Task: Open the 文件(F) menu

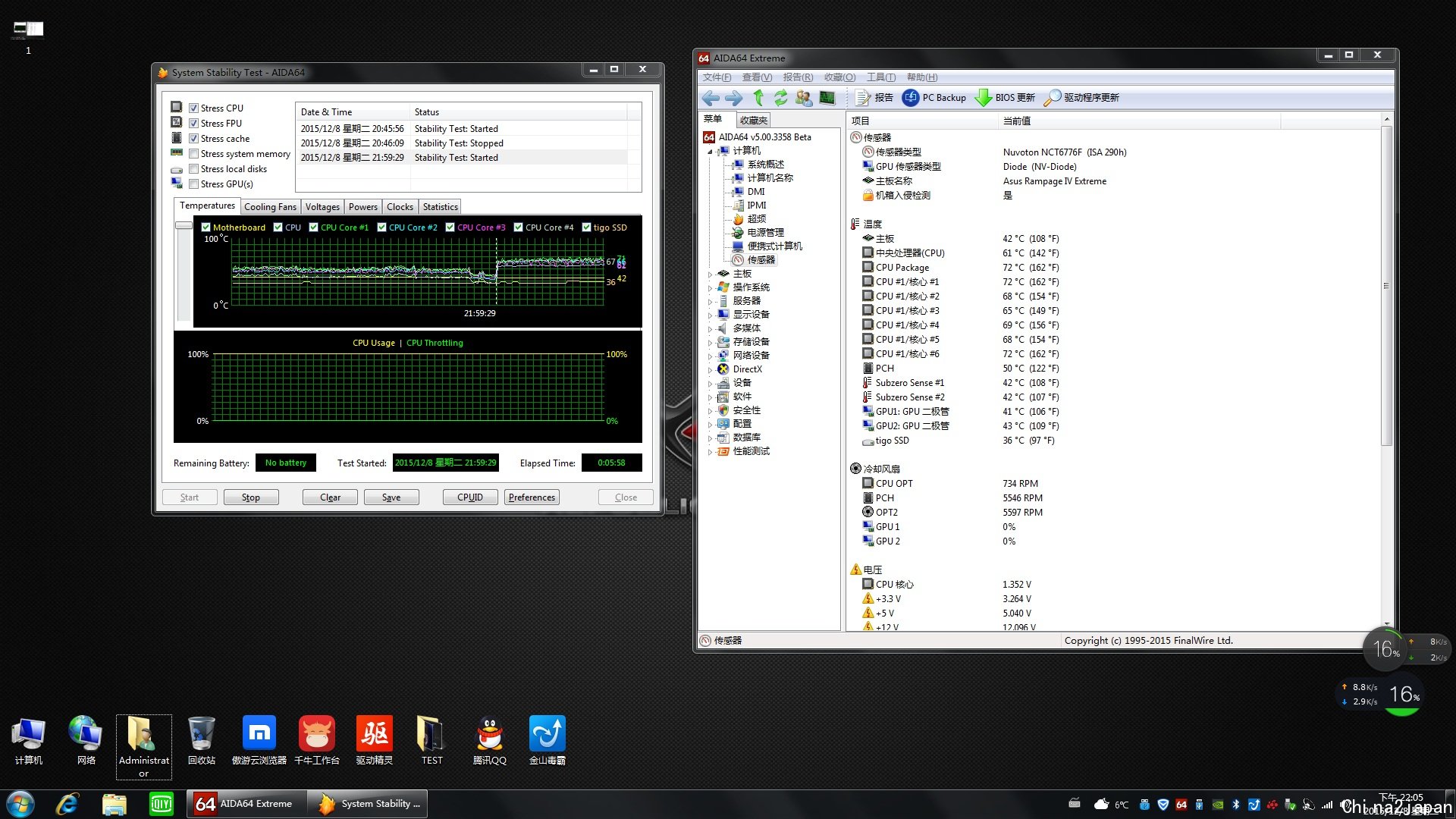Action: pyautogui.click(x=717, y=77)
